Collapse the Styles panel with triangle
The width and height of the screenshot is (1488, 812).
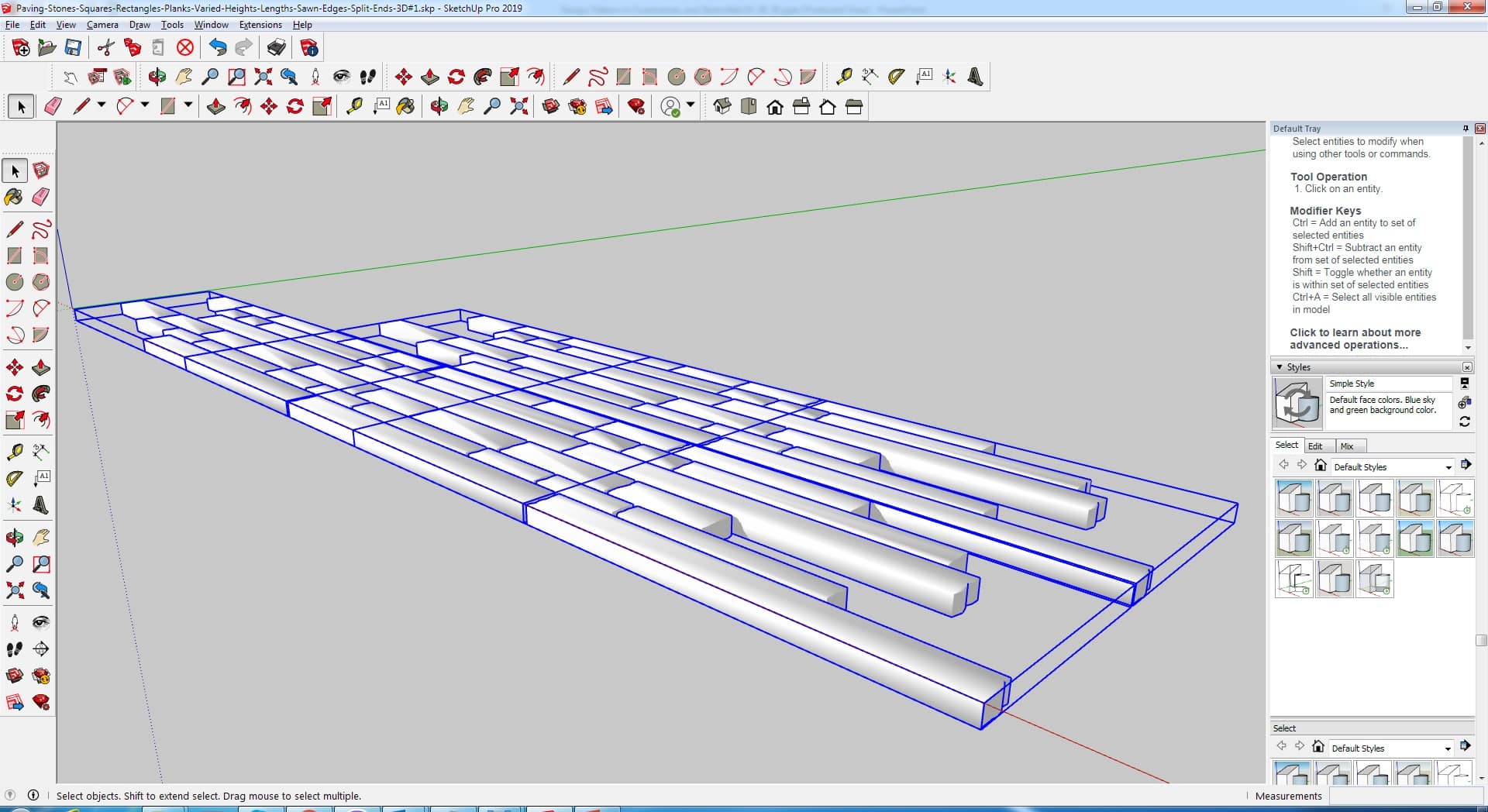tap(1279, 367)
